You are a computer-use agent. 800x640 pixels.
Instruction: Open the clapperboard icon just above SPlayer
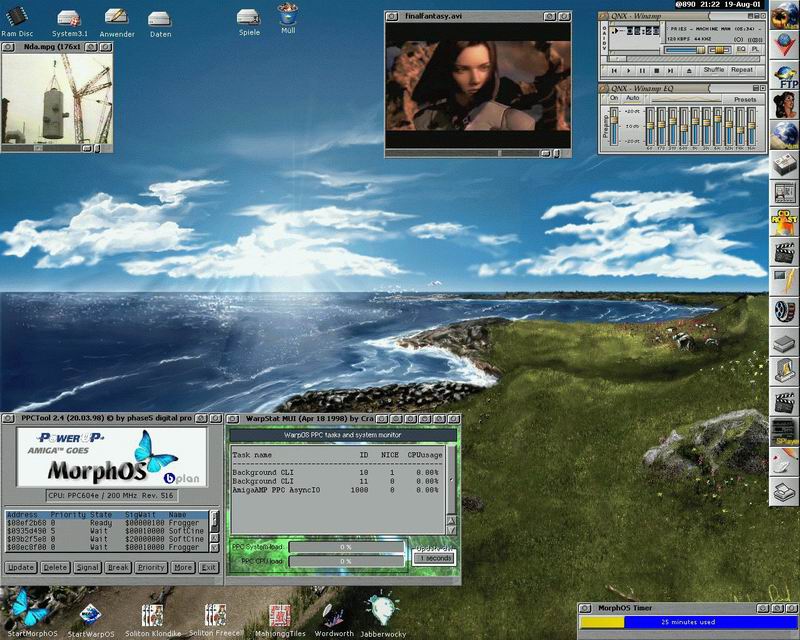click(784, 401)
